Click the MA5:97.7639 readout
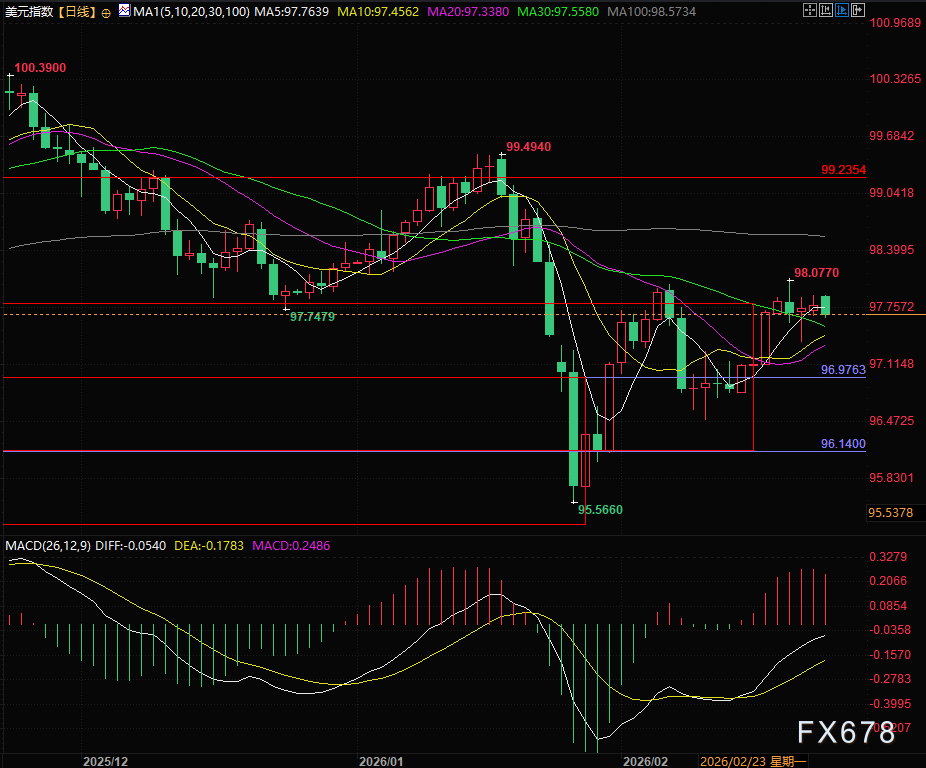Image resolution: width=926 pixels, height=768 pixels. 291,11
